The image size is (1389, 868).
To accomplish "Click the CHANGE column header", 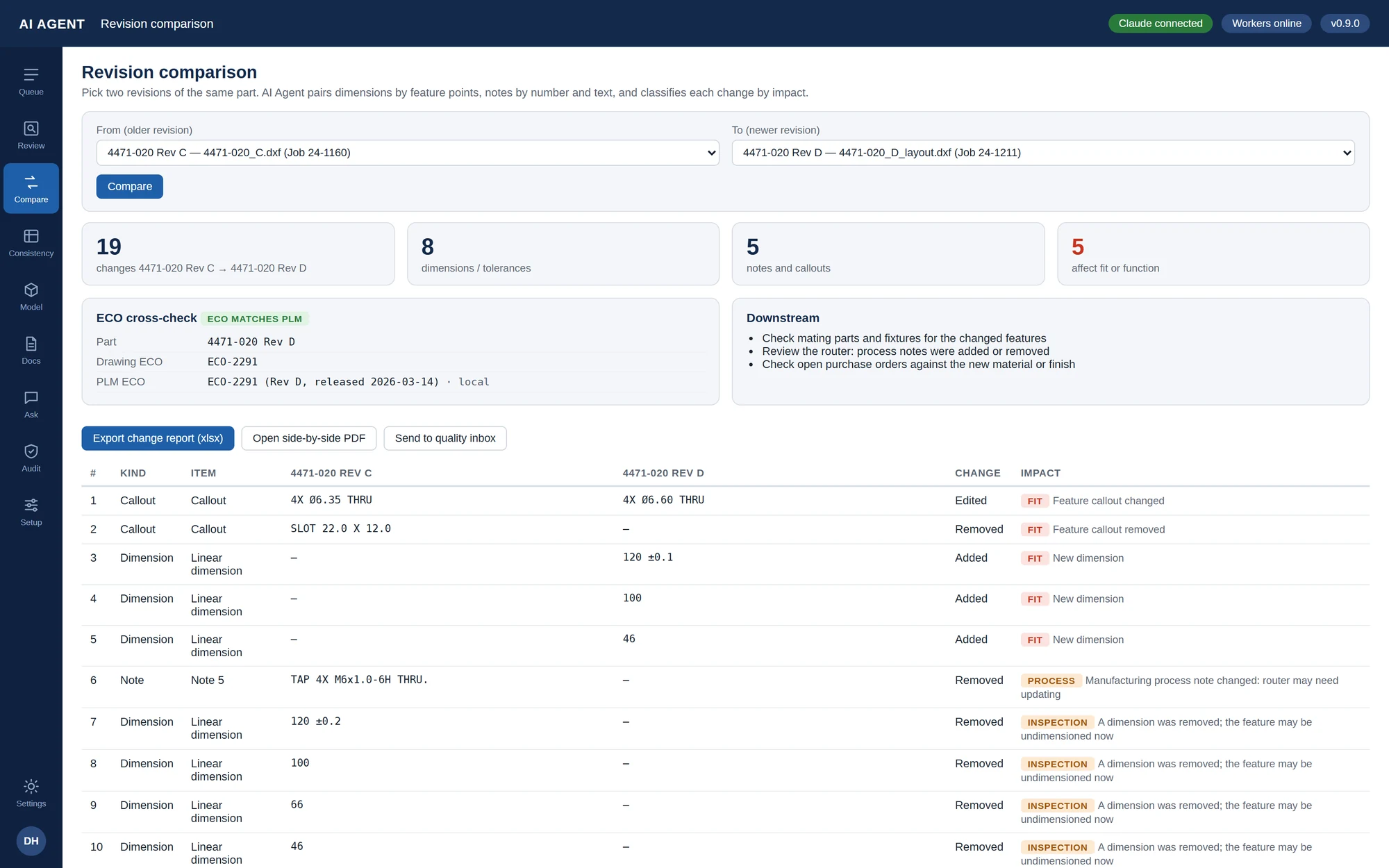I will click(x=978, y=473).
